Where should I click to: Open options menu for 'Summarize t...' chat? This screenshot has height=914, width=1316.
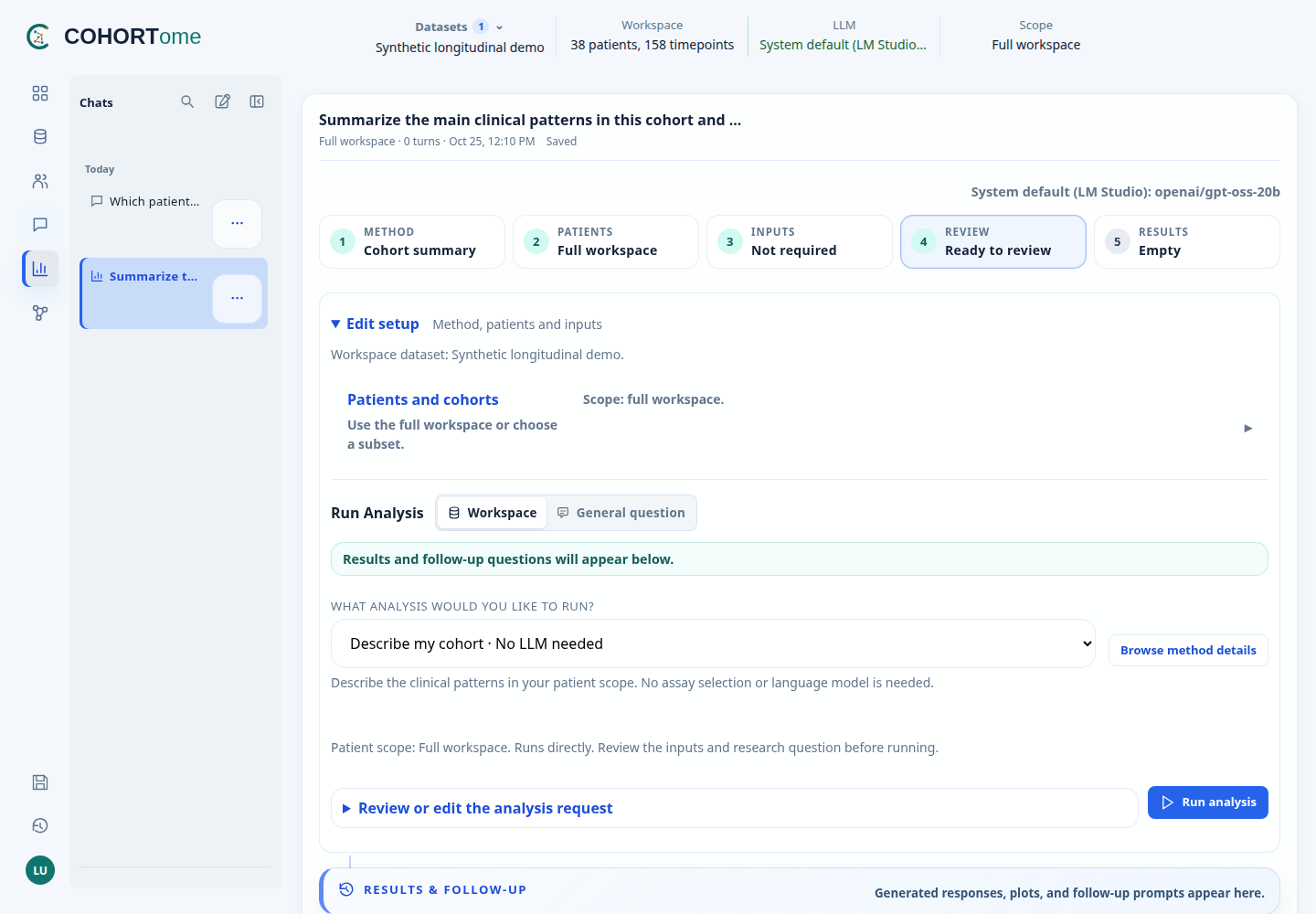click(x=238, y=299)
